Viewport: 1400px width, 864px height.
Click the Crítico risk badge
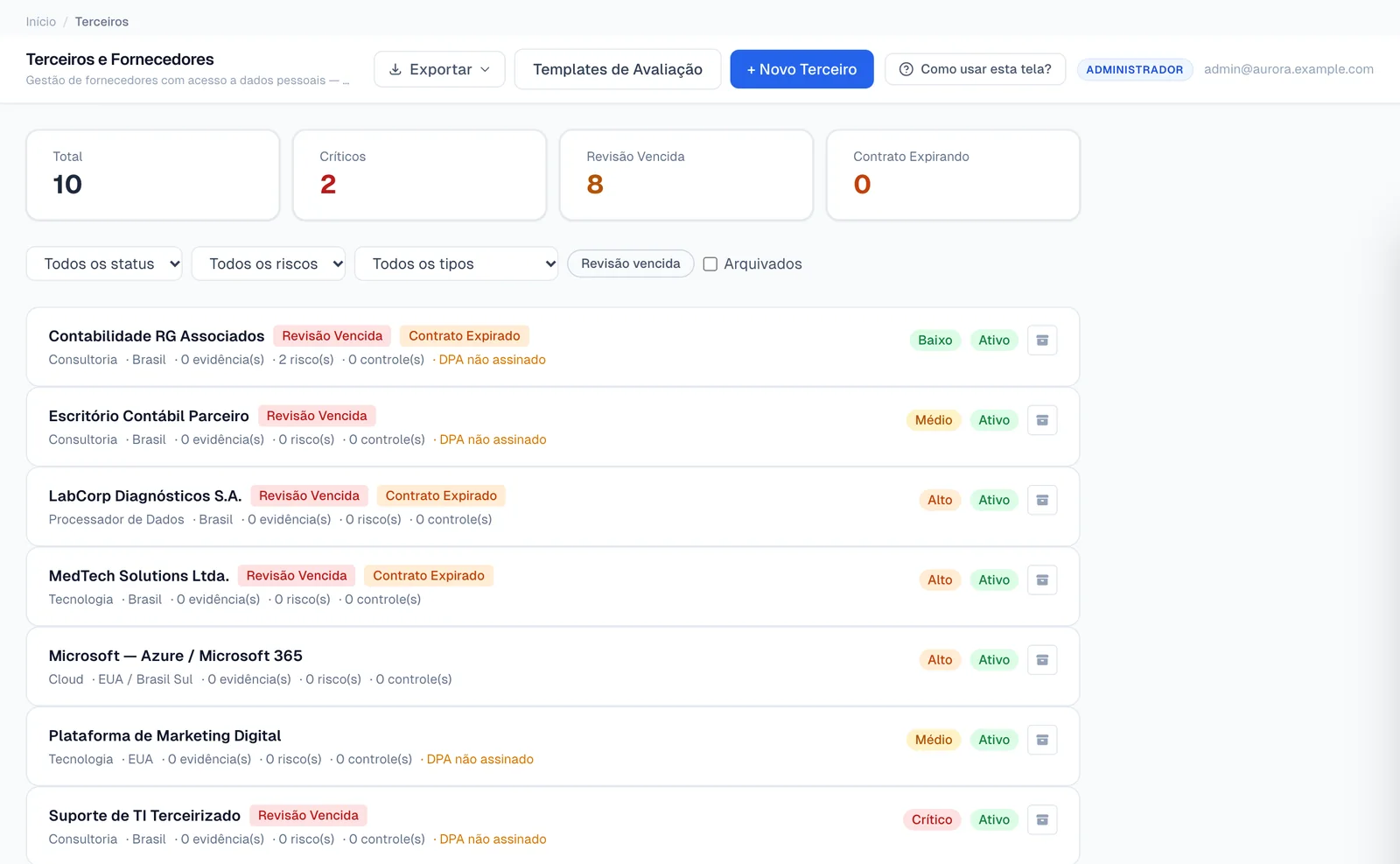[x=932, y=819]
